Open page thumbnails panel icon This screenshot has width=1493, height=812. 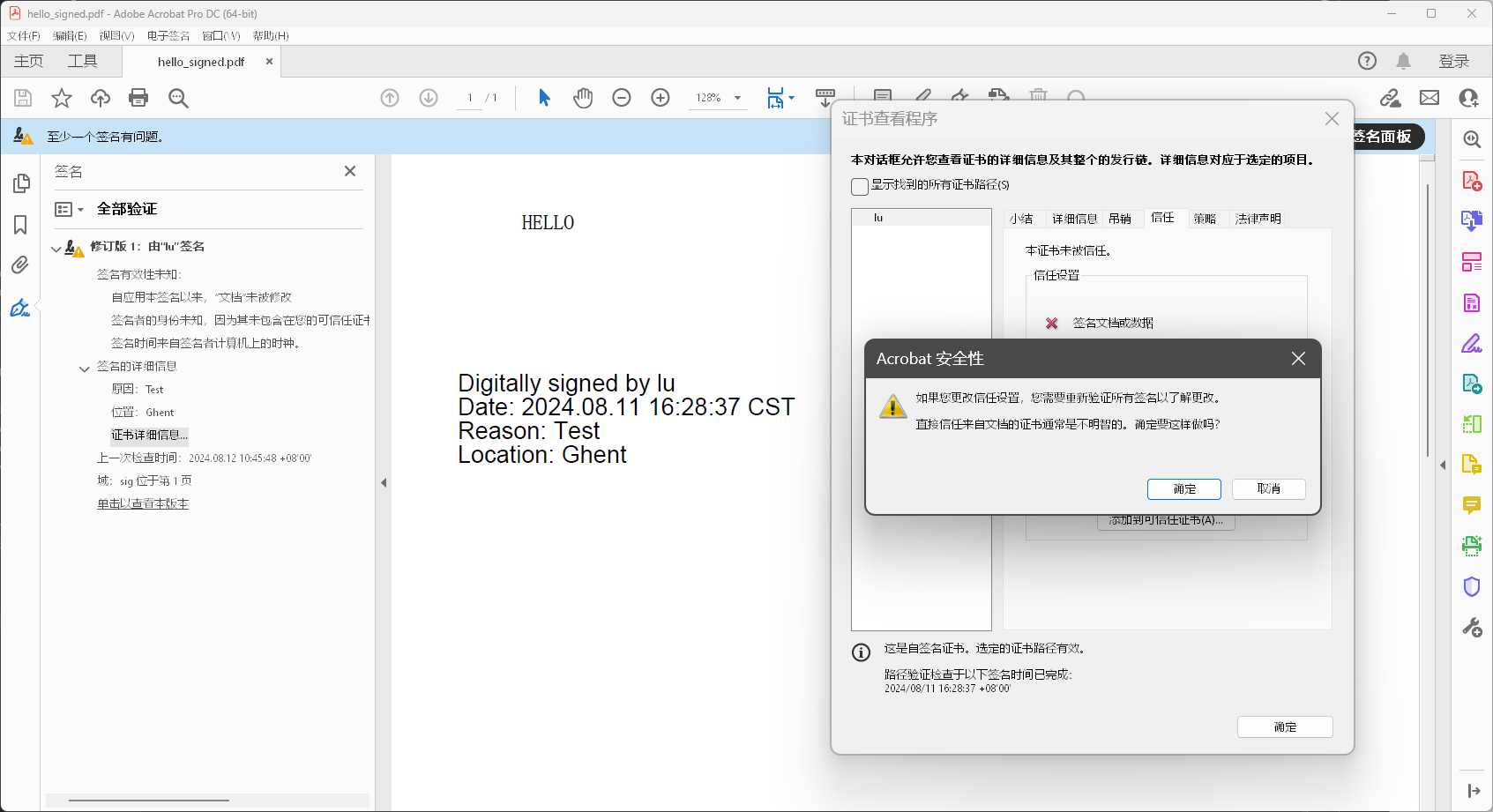(21, 183)
